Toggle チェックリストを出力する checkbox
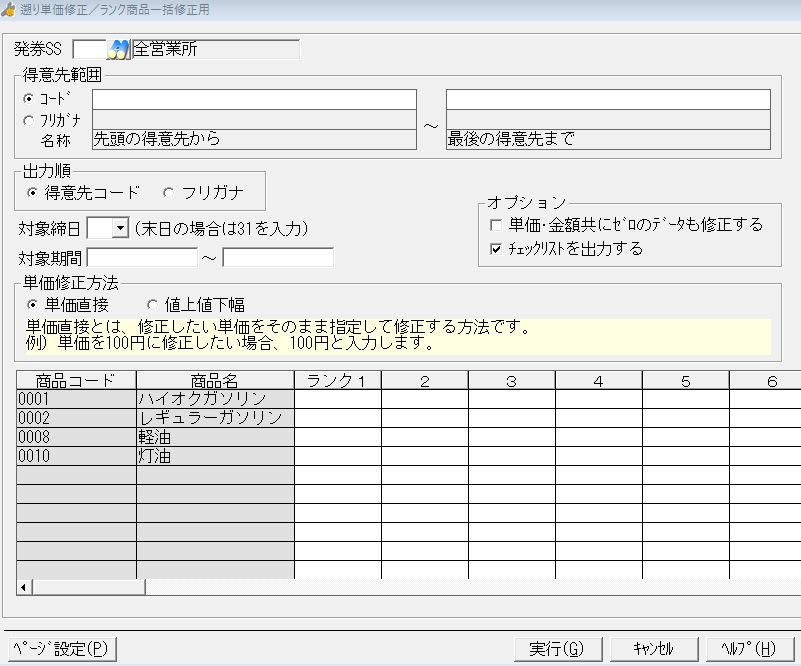Viewport: 801px width, 666px height. point(496,249)
